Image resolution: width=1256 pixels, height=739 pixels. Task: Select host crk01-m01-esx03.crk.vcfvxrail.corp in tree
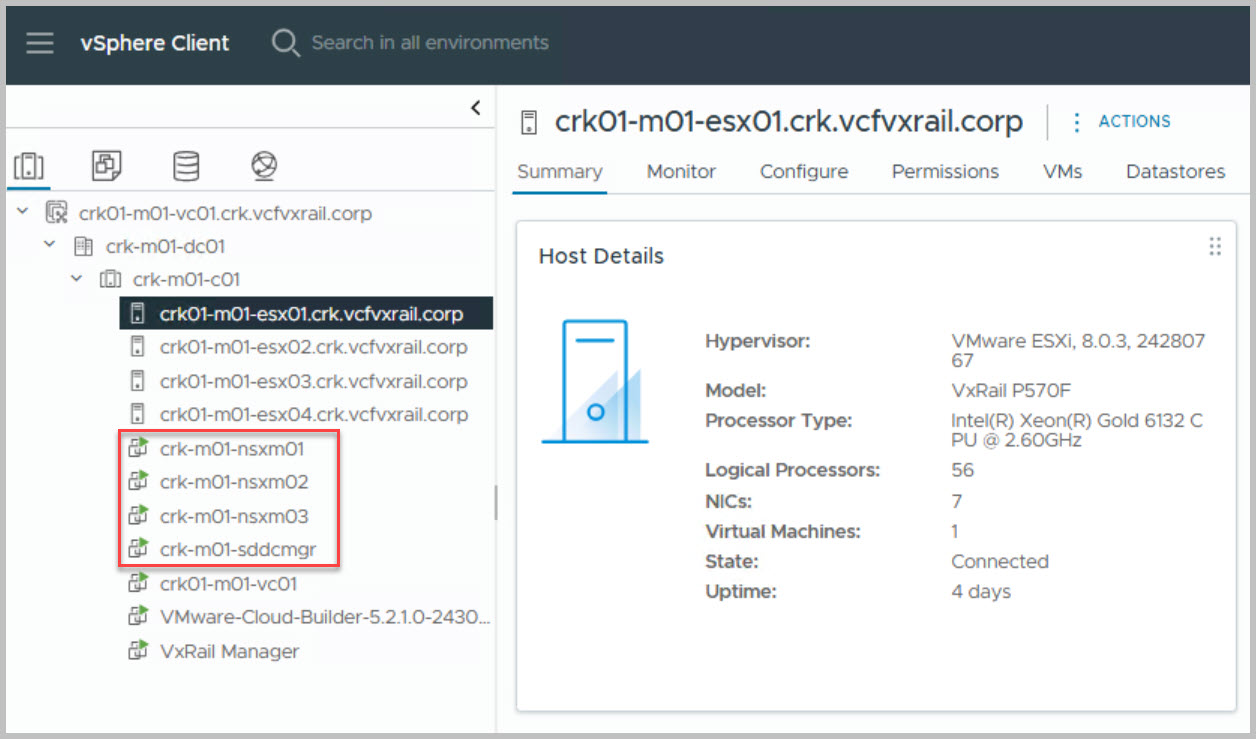(313, 381)
